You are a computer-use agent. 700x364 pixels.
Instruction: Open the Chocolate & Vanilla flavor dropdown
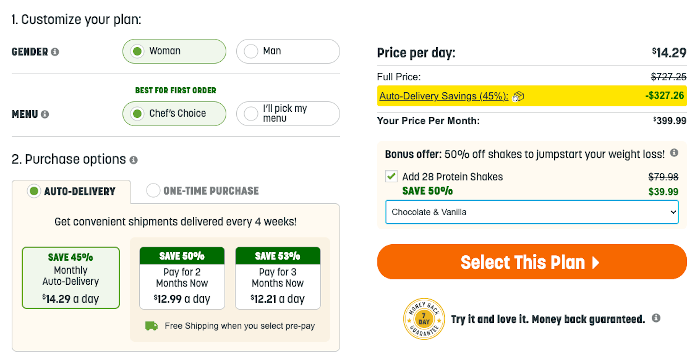tap(532, 212)
